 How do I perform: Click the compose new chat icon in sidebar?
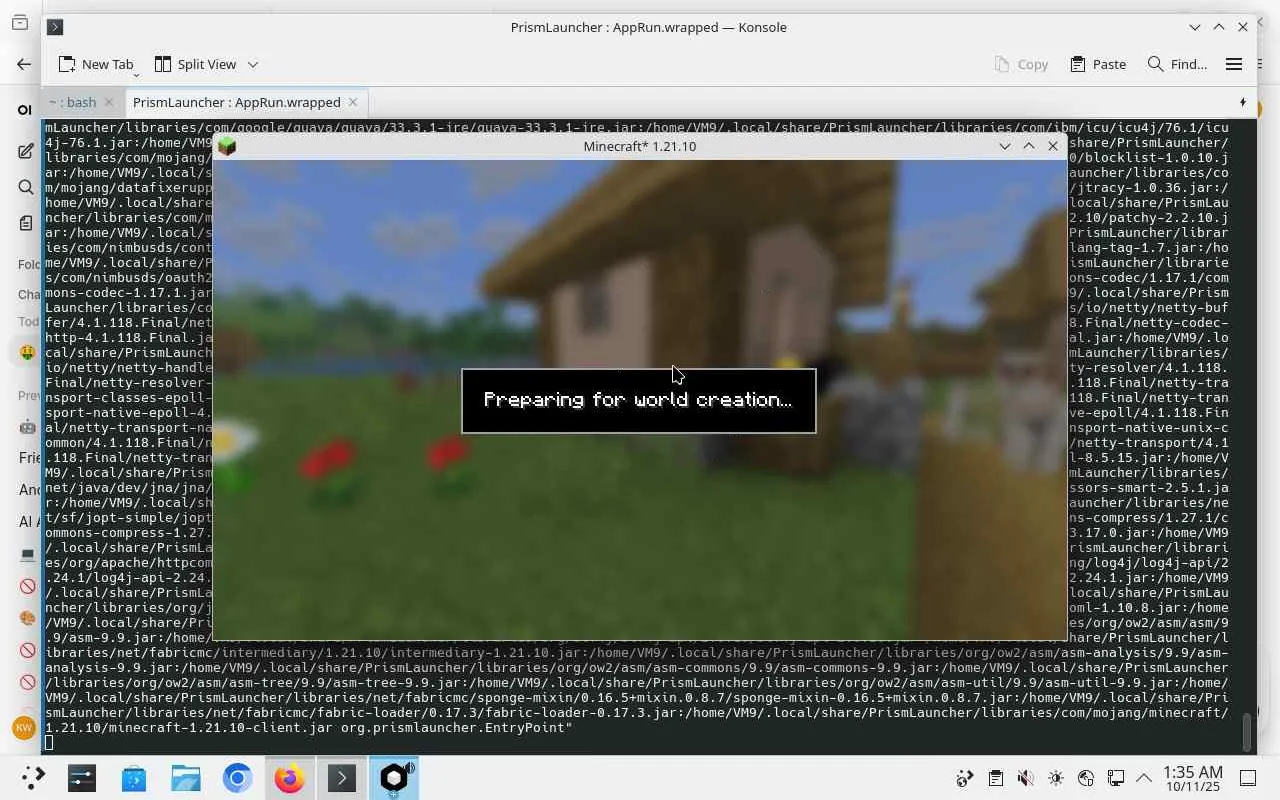pos(26,152)
